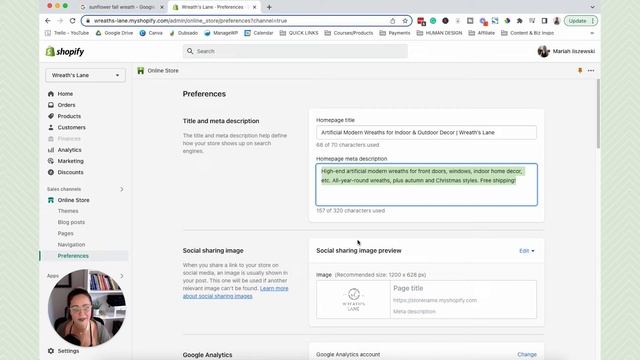Viewport: 640px width, 360px height.
Task: Open Analytics section
Action: pos(69,150)
